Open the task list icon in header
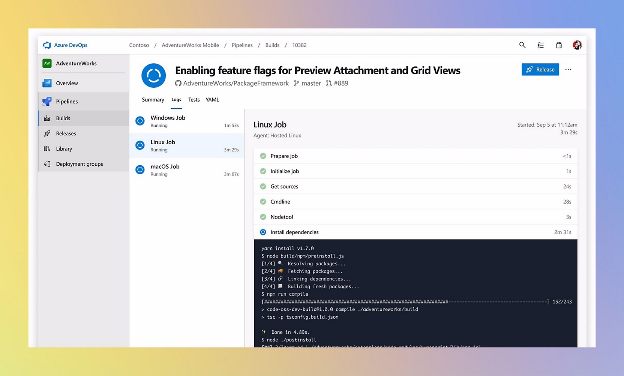Screen dimensions: 624x376 click(540, 45)
